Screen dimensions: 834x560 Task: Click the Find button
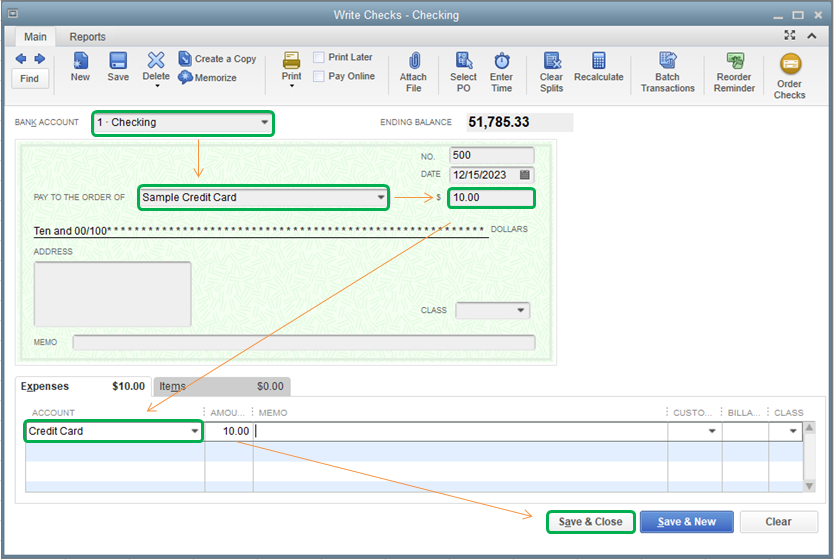30,79
